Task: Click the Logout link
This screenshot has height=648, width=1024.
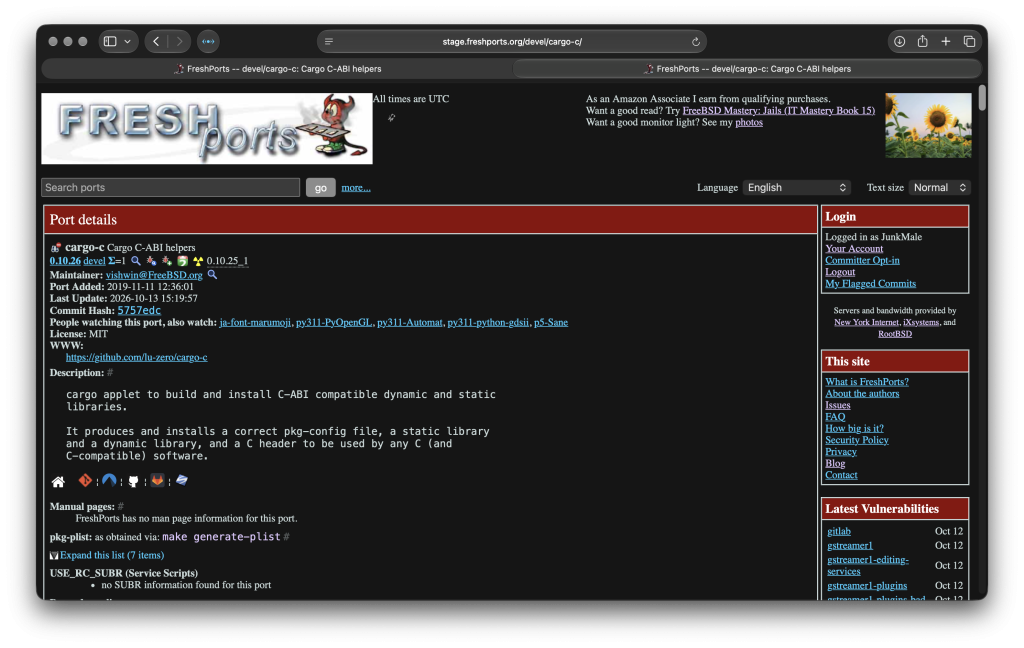Action: [x=840, y=272]
